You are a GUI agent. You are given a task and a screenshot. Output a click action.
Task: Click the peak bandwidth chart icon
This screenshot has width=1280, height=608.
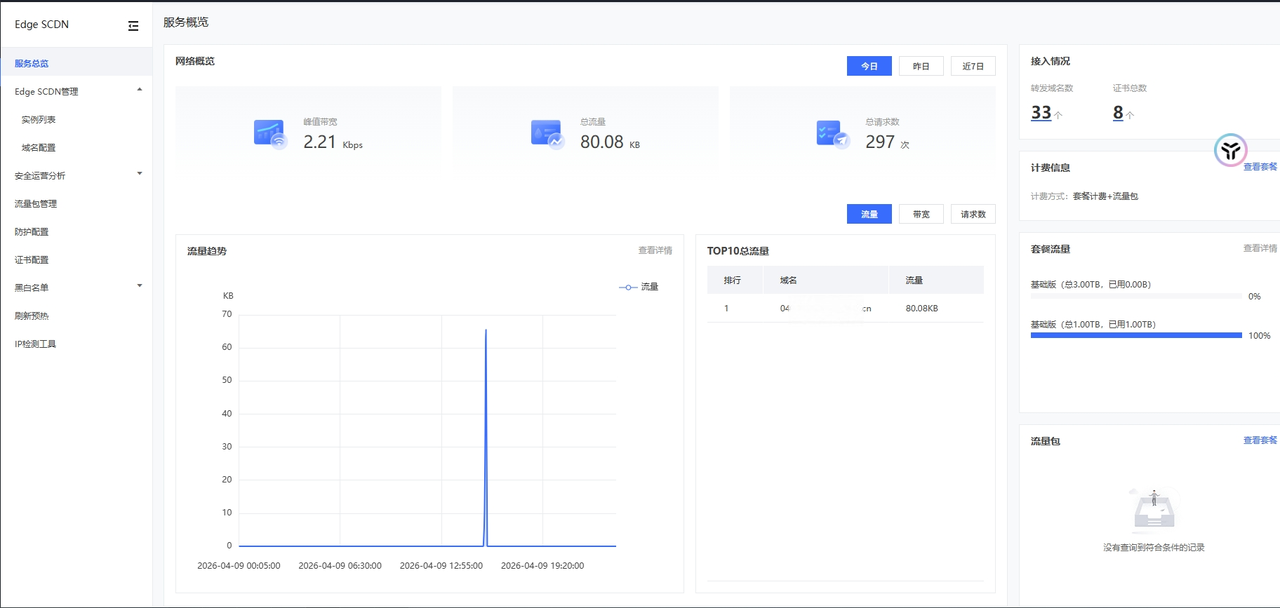coord(270,134)
